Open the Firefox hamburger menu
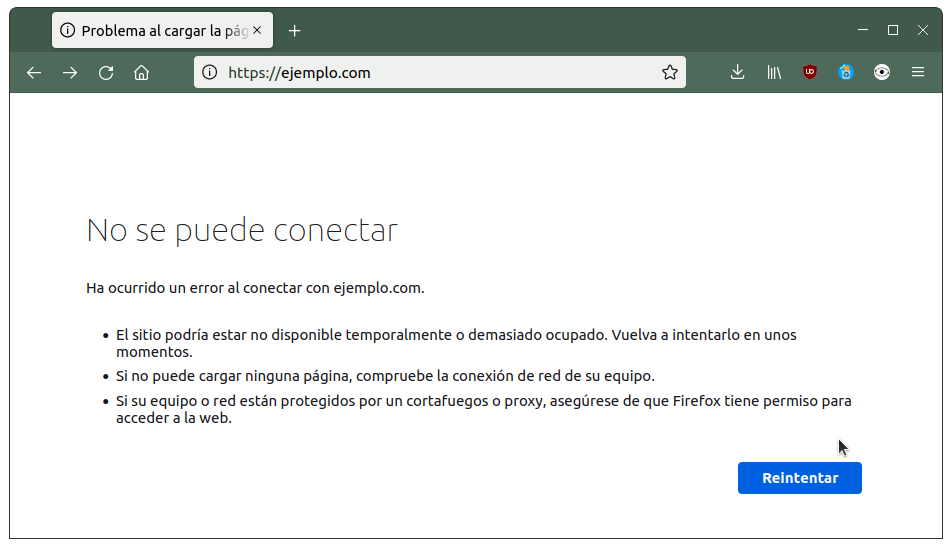This screenshot has width=952, height=548. coord(918,72)
